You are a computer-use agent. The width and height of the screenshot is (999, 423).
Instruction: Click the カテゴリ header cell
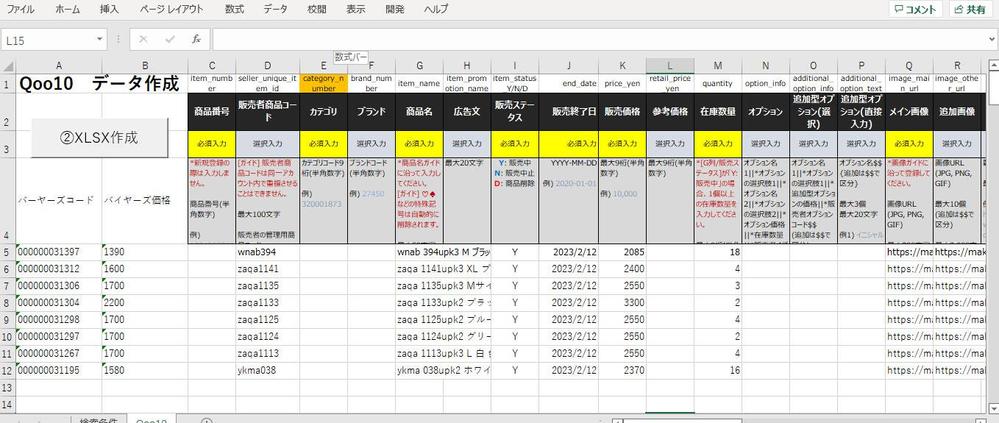coord(324,111)
